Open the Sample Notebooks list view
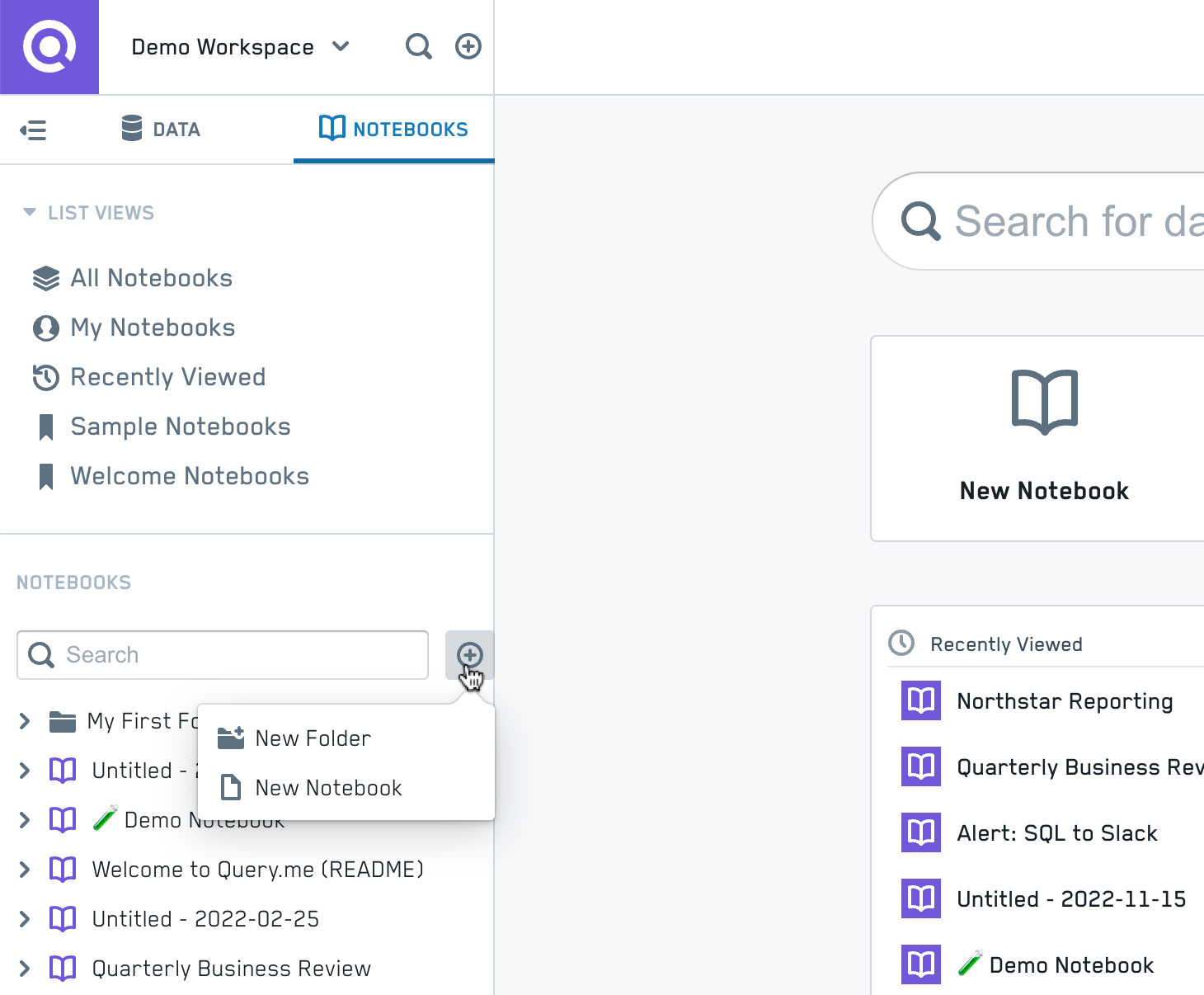This screenshot has height=995, width=1204. [x=180, y=427]
